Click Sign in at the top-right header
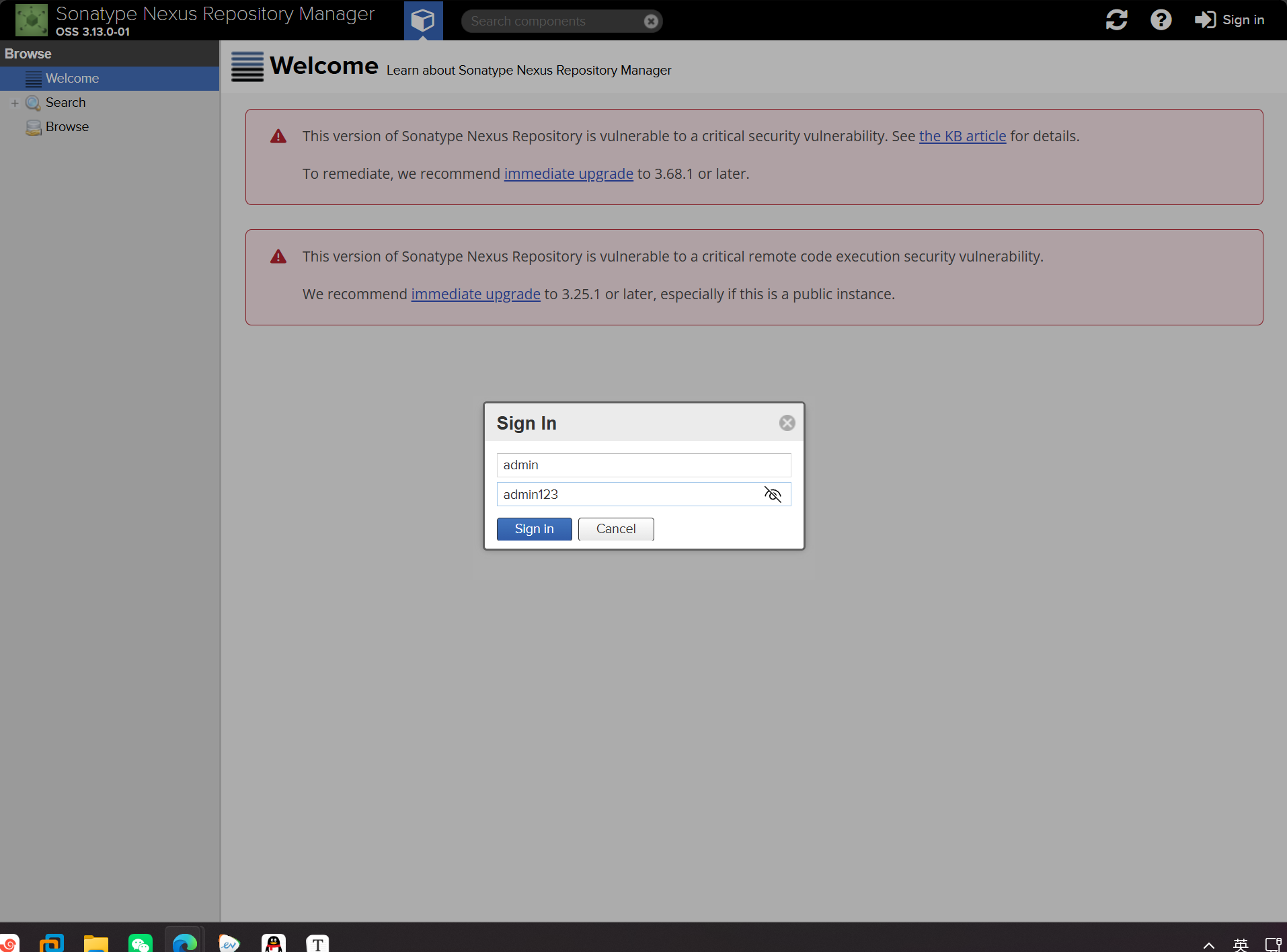1287x952 pixels. tap(1230, 20)
